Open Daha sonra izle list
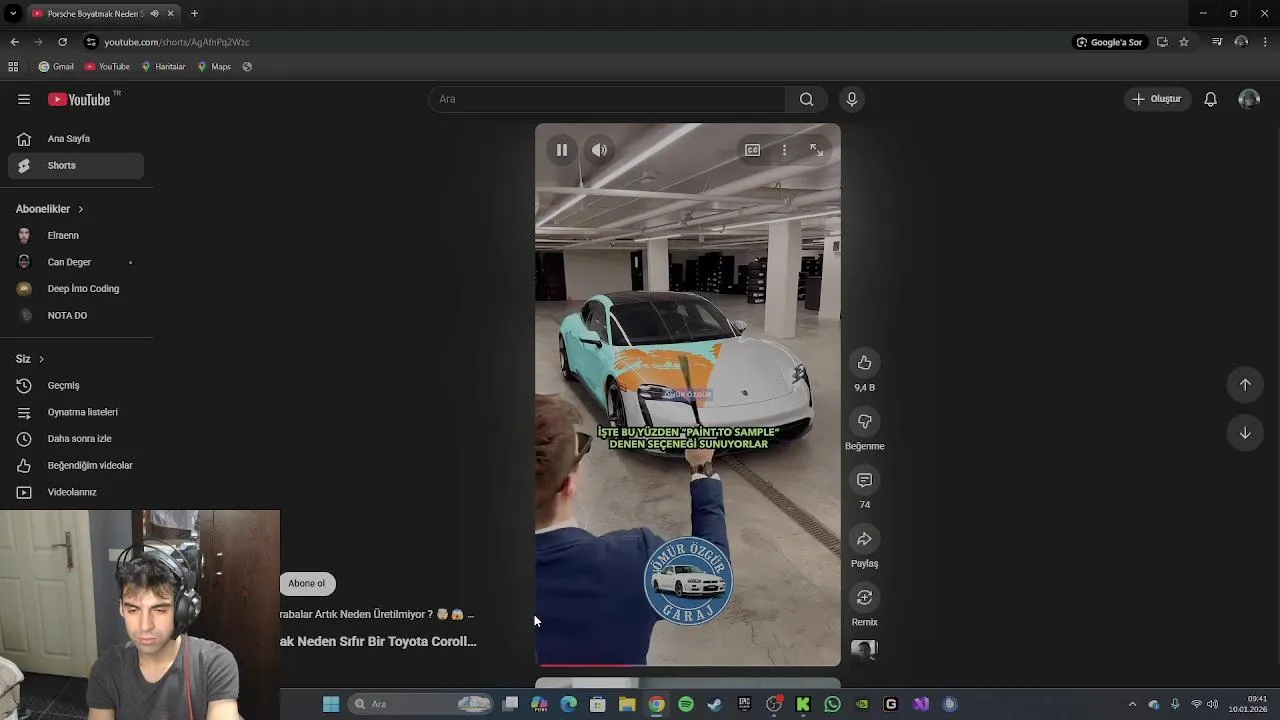The width and height of the screenshot is (1280, 720). pyautogui.click(x=76, y=438)
